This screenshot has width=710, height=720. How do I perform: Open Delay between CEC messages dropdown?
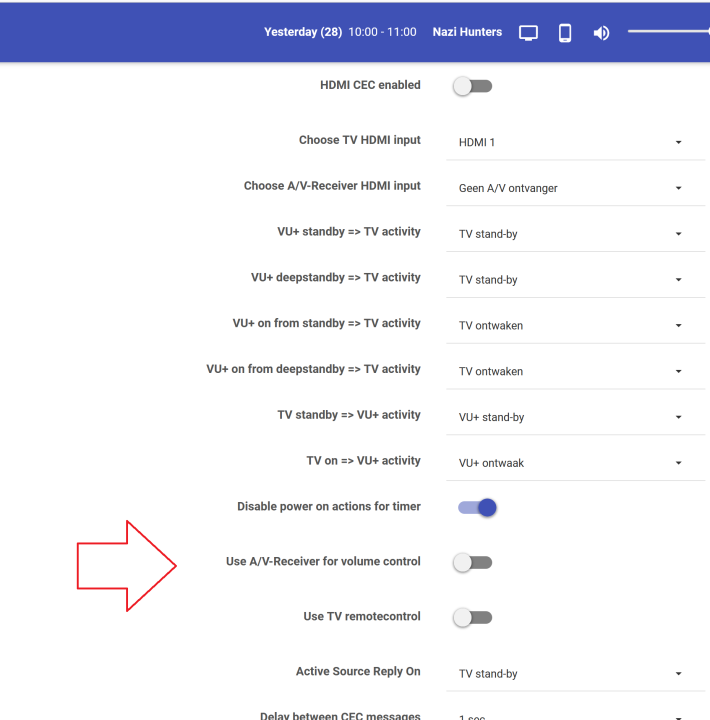[x=574, y=714]
